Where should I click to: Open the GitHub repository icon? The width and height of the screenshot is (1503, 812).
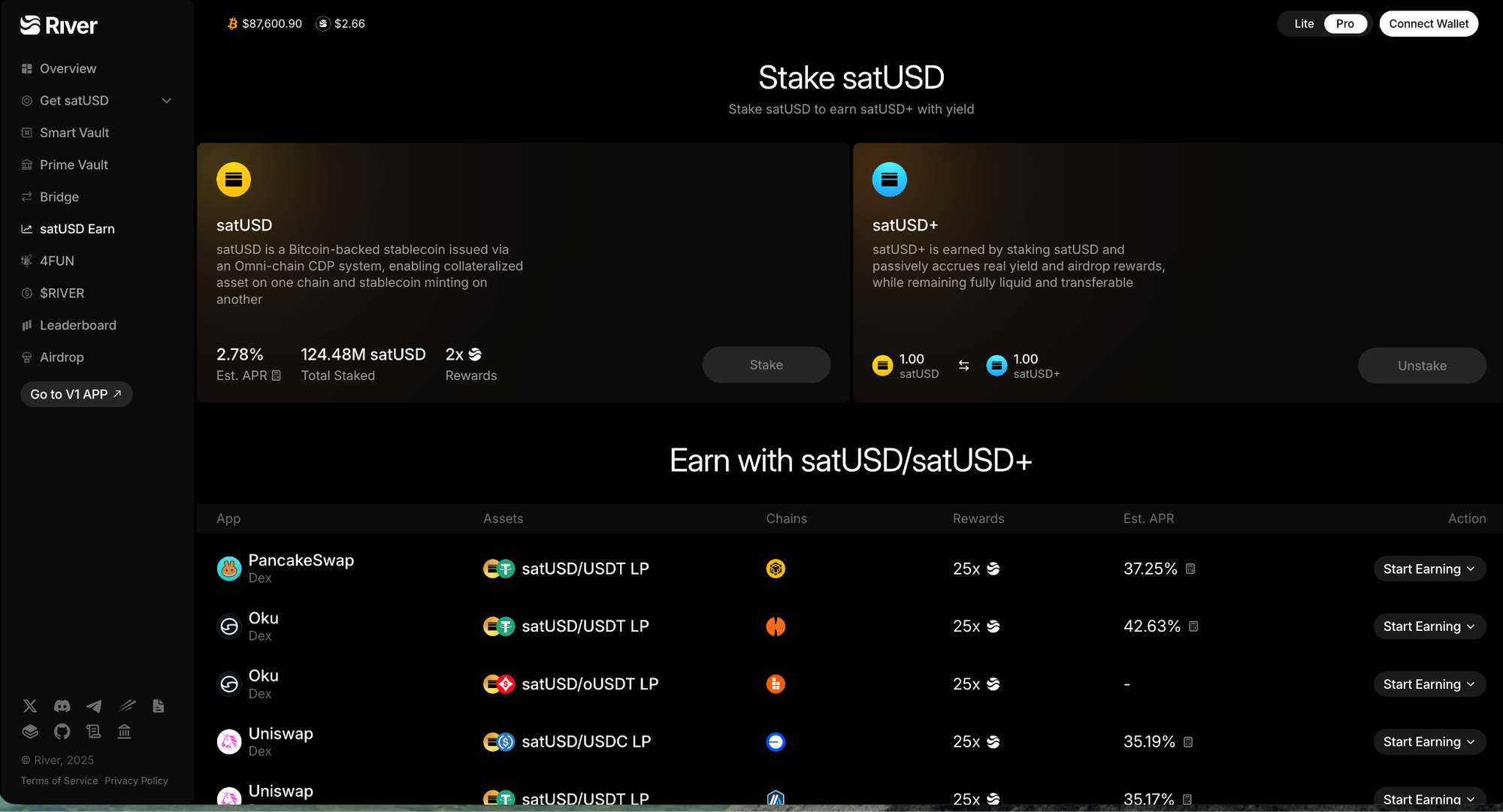pyautogui.click(x=62, y=732)
